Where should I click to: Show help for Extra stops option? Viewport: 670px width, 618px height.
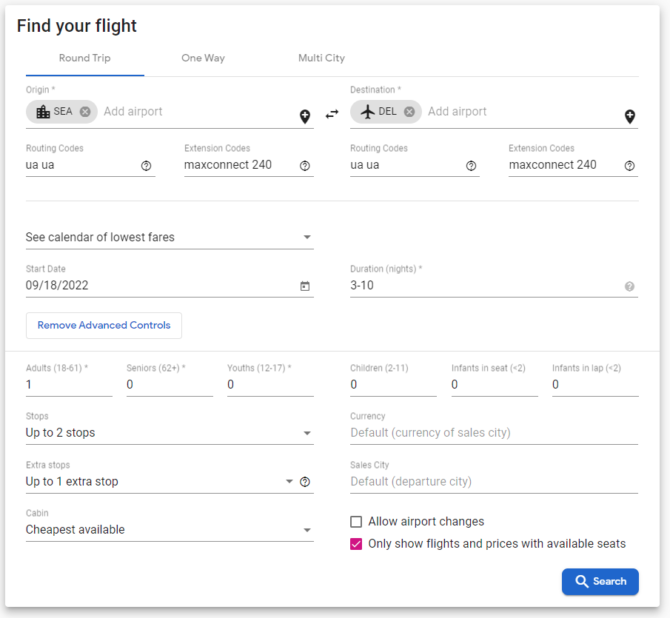(x=305, y=482)
